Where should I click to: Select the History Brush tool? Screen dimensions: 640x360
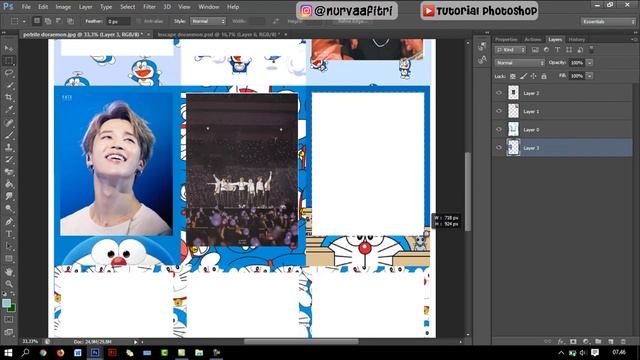click(9, 160)
